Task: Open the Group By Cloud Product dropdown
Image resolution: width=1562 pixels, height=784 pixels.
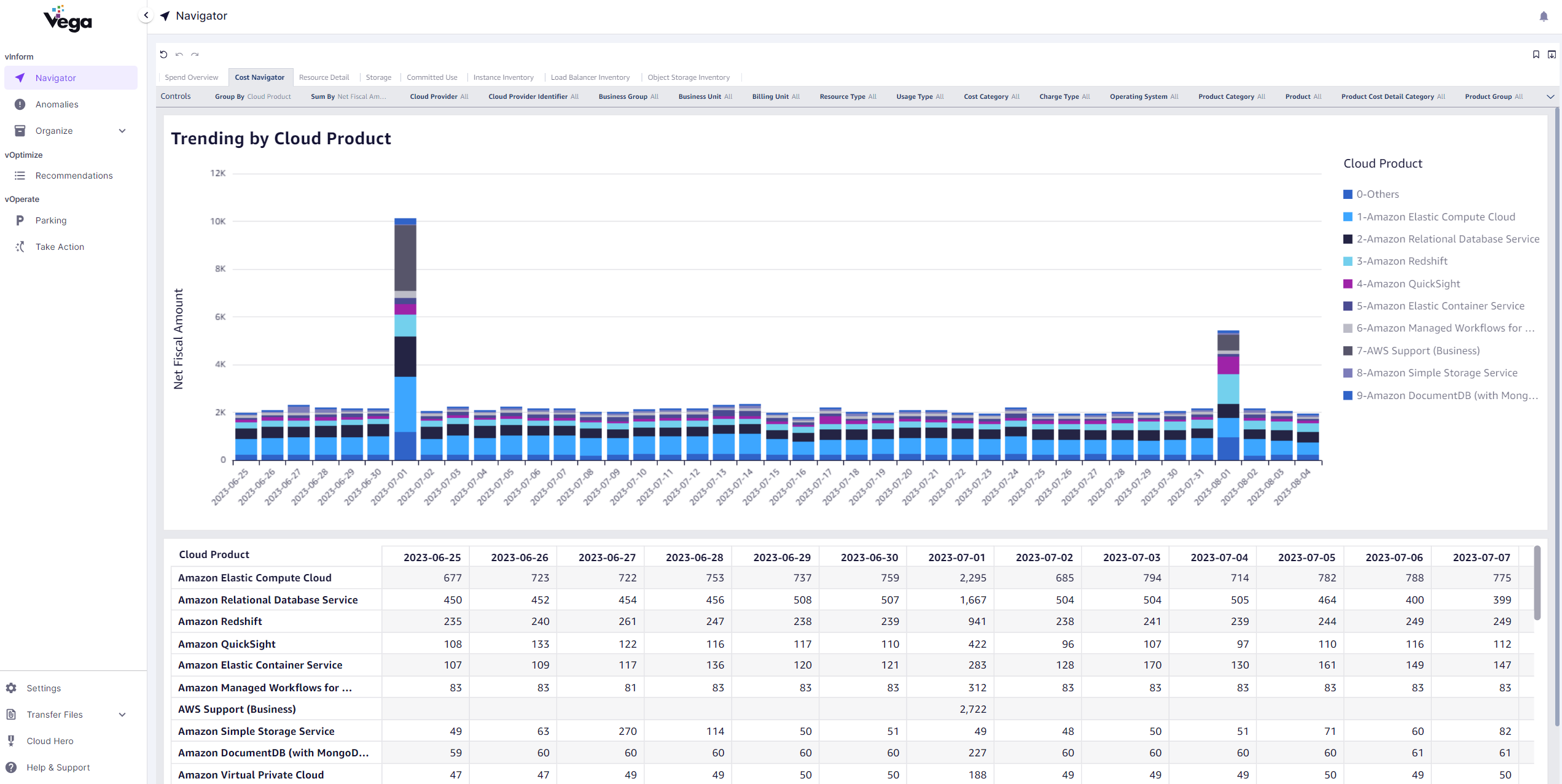Action: point(253,96)
